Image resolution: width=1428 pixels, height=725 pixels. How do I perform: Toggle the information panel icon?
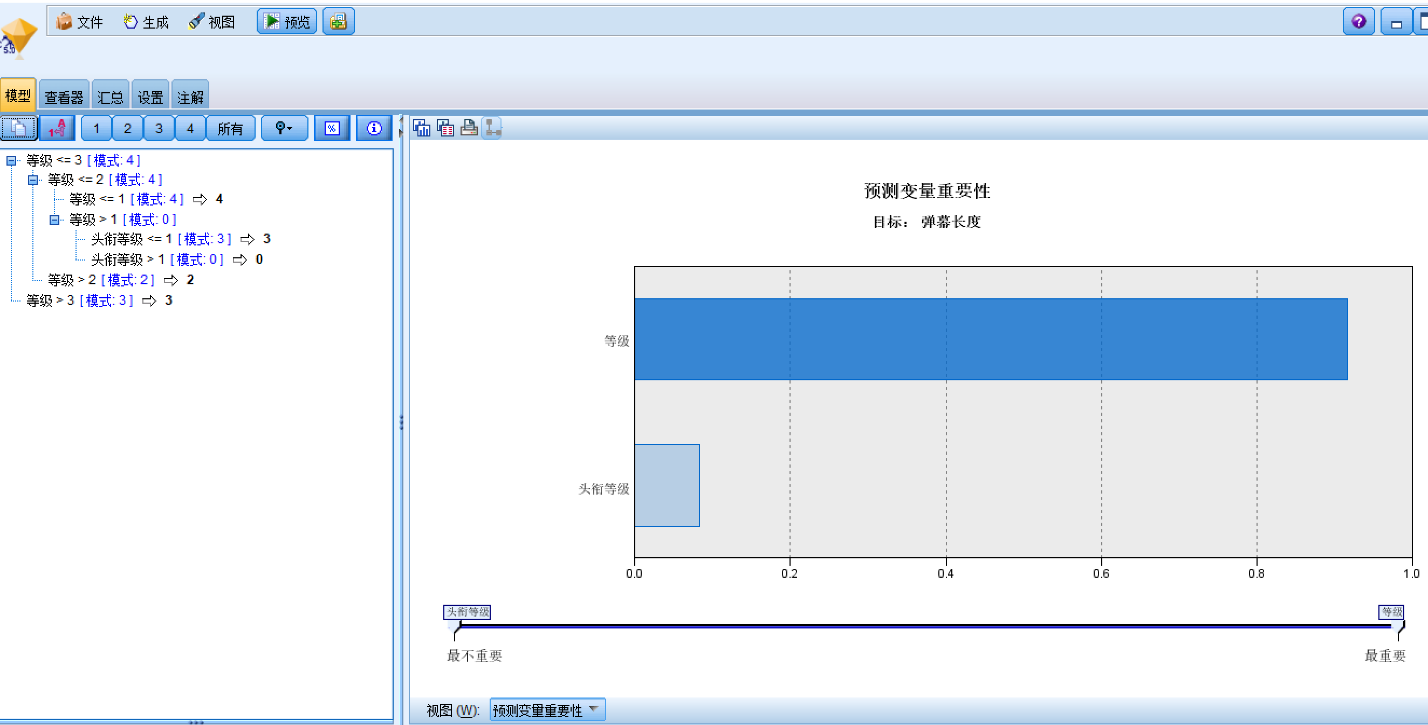[374, 128]
